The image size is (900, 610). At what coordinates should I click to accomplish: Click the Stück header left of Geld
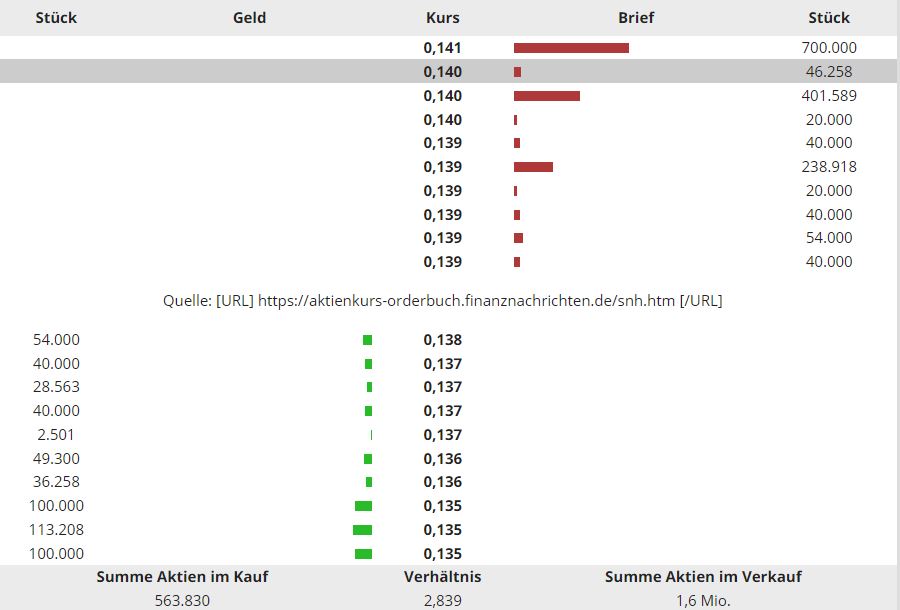(x=56, y=17)
